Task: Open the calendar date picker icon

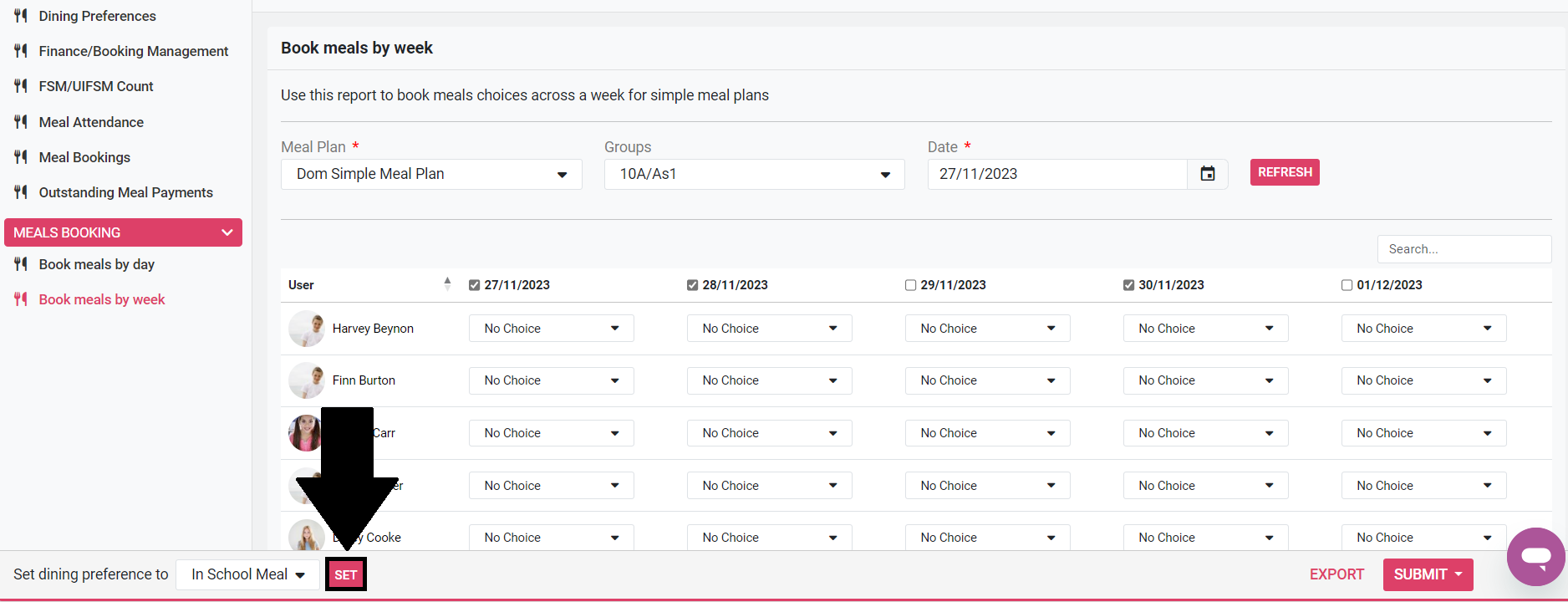Action: pos(1207,174)
